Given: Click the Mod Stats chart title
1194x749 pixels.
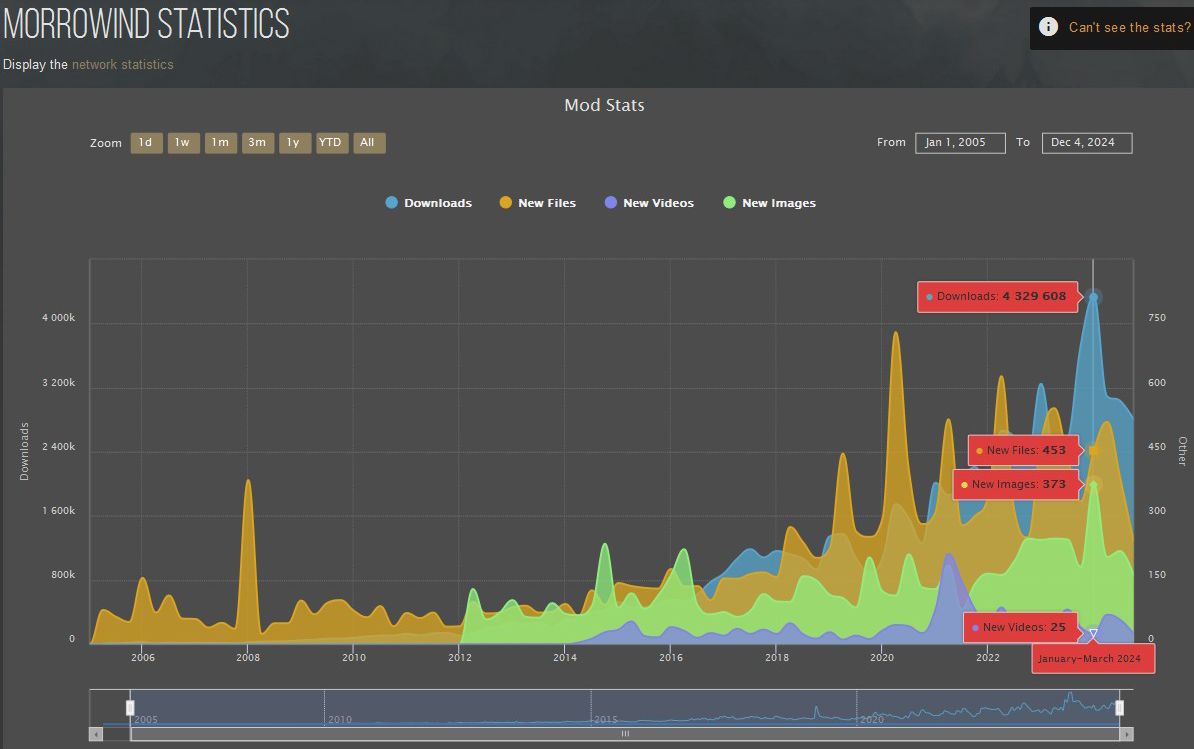Looking at the screenshot, I should coord(605,106).
